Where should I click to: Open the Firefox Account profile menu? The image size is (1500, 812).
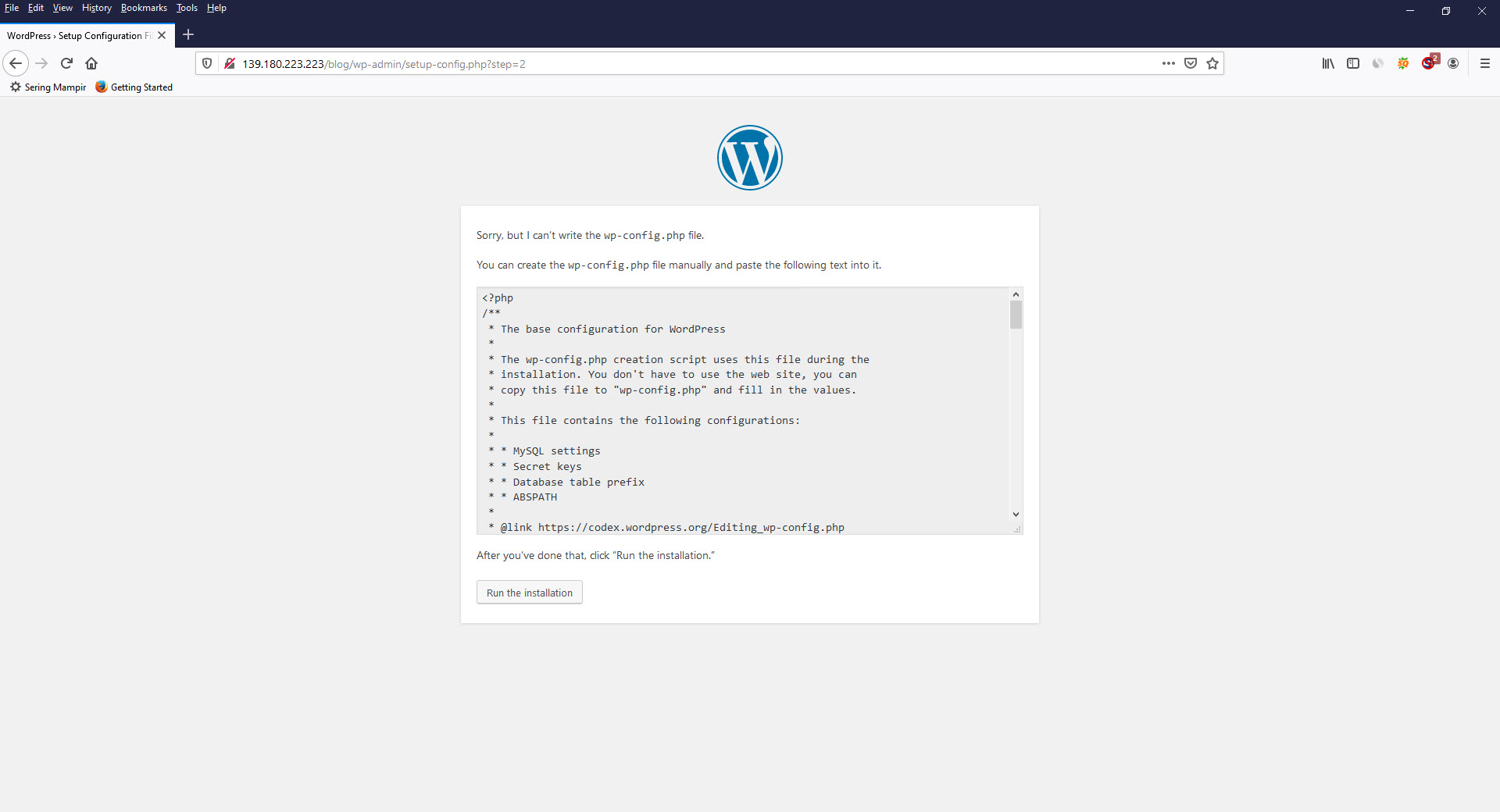pyautogui.click(x=1453, y=63)
